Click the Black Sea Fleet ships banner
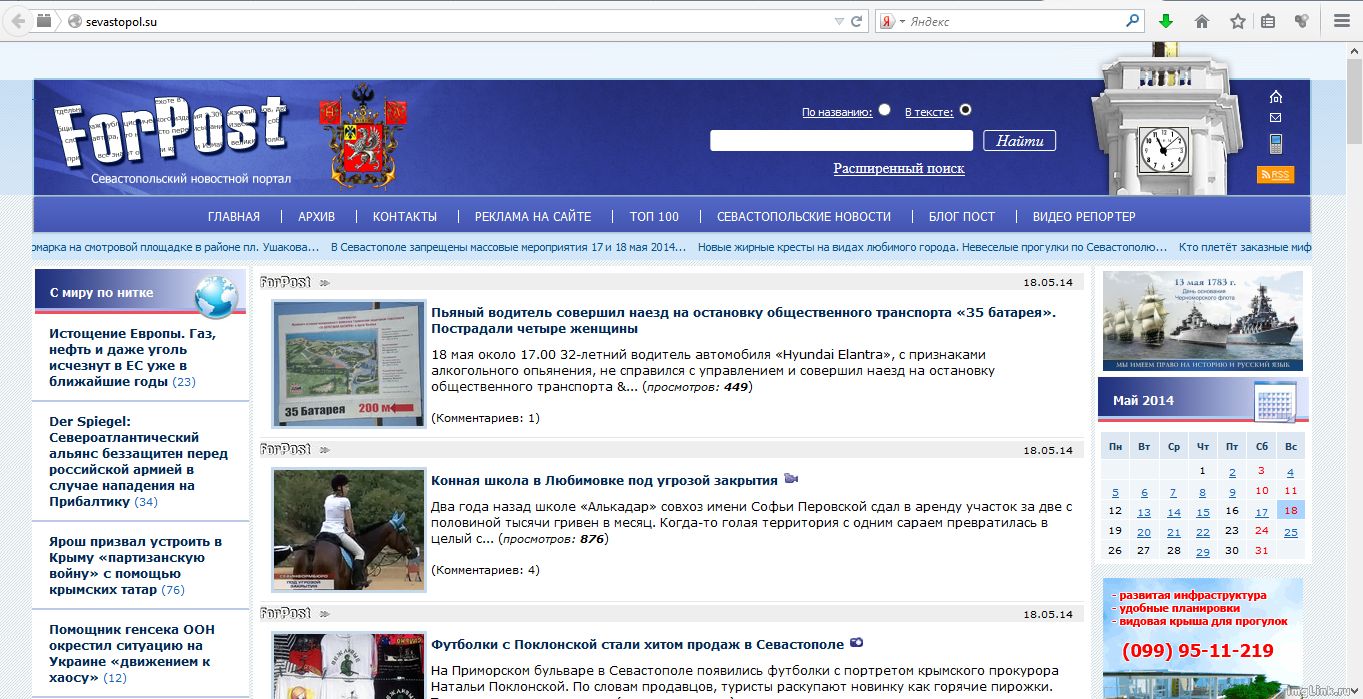Screen dimensions: 1363x699 coord(1203,321)
